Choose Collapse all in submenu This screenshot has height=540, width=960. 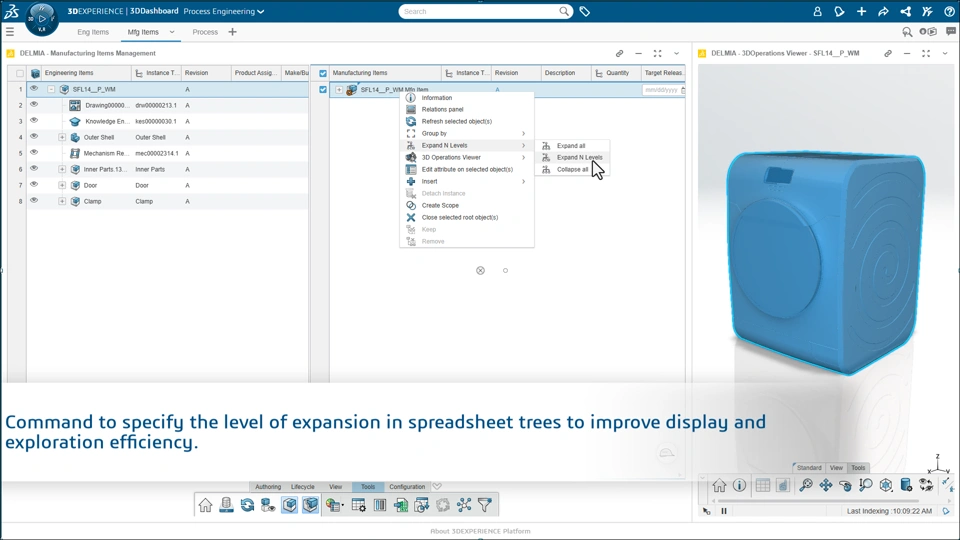point(572,170)
